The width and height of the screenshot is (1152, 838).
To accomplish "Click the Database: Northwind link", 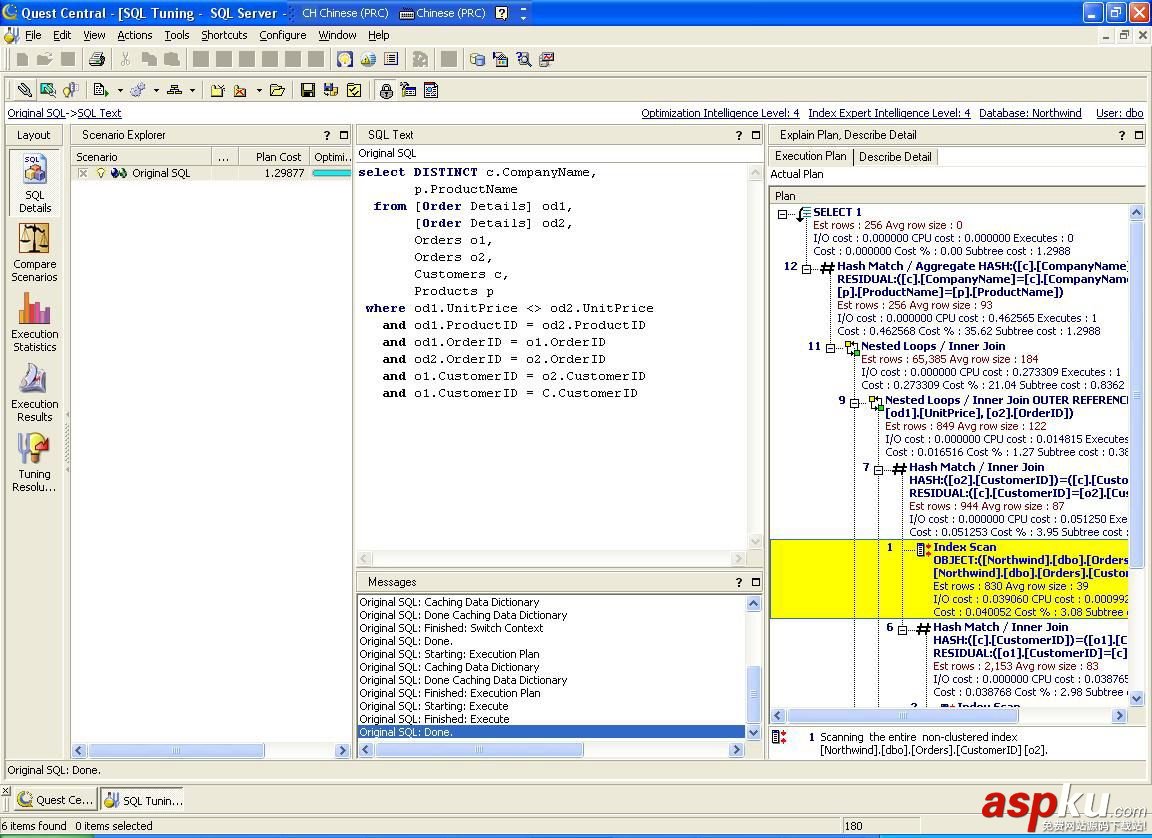I will pyautogui.click(x=1030, y=113).
